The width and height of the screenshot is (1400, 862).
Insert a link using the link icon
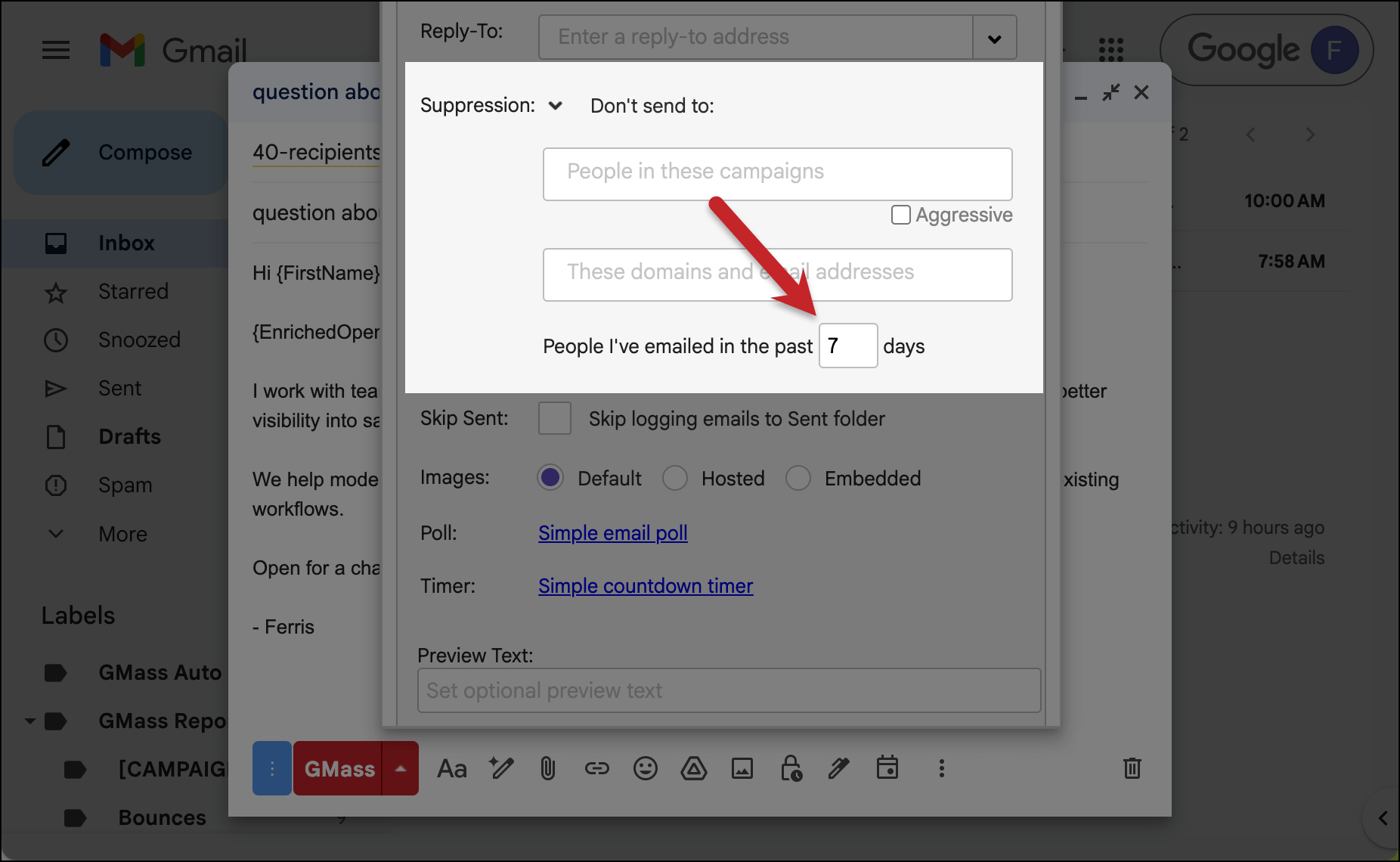(596, 769)
